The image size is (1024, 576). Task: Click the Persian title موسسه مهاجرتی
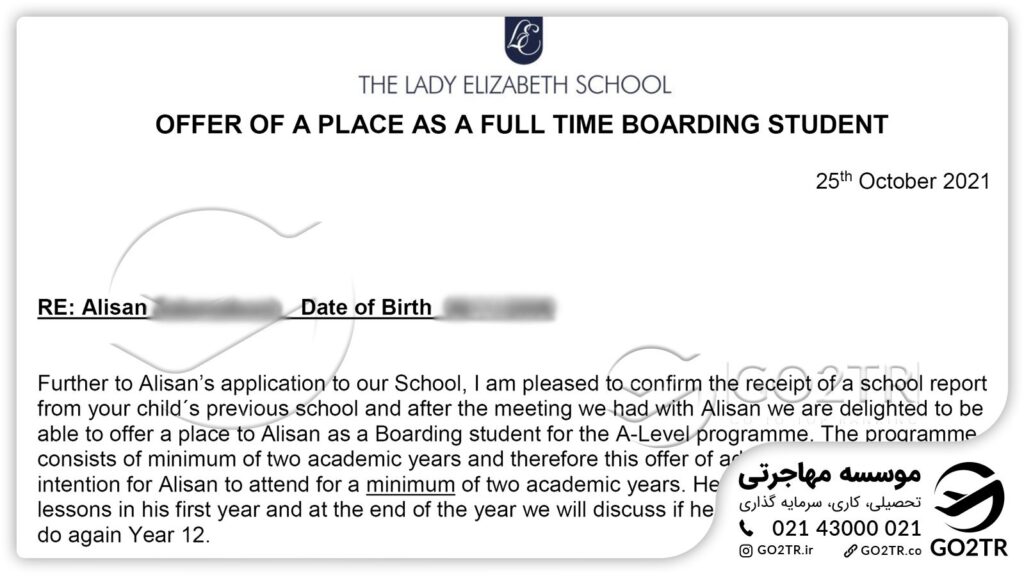(x=829, y=475)
